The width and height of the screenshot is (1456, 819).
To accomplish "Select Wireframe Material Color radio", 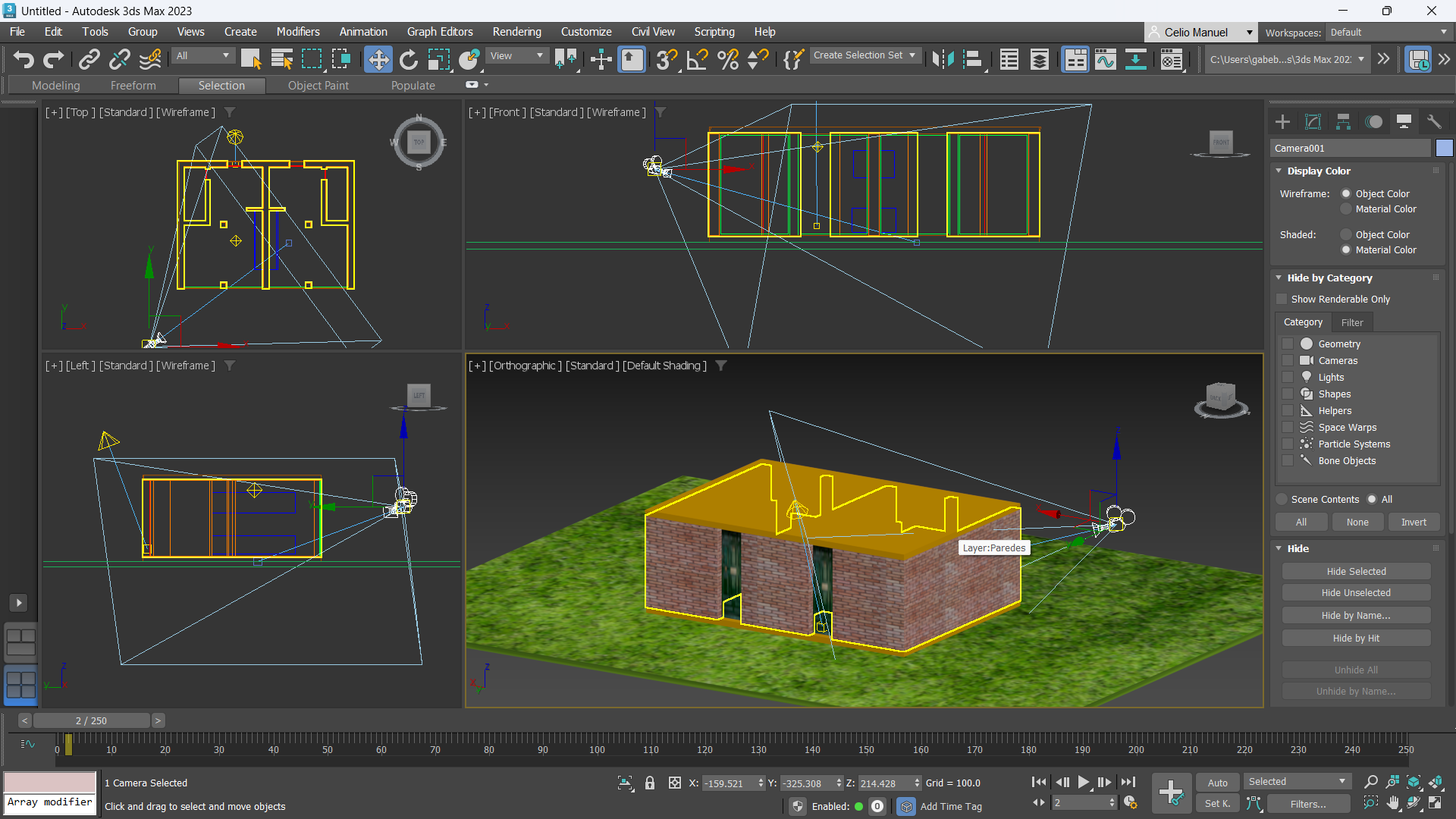I will 1346,209.
